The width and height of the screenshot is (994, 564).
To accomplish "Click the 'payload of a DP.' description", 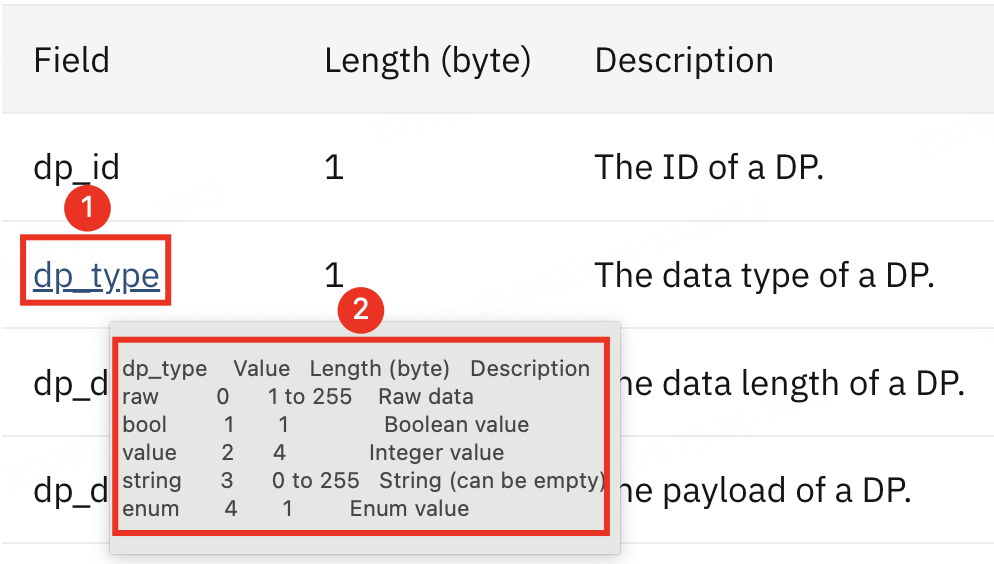I will coord(787,492).
